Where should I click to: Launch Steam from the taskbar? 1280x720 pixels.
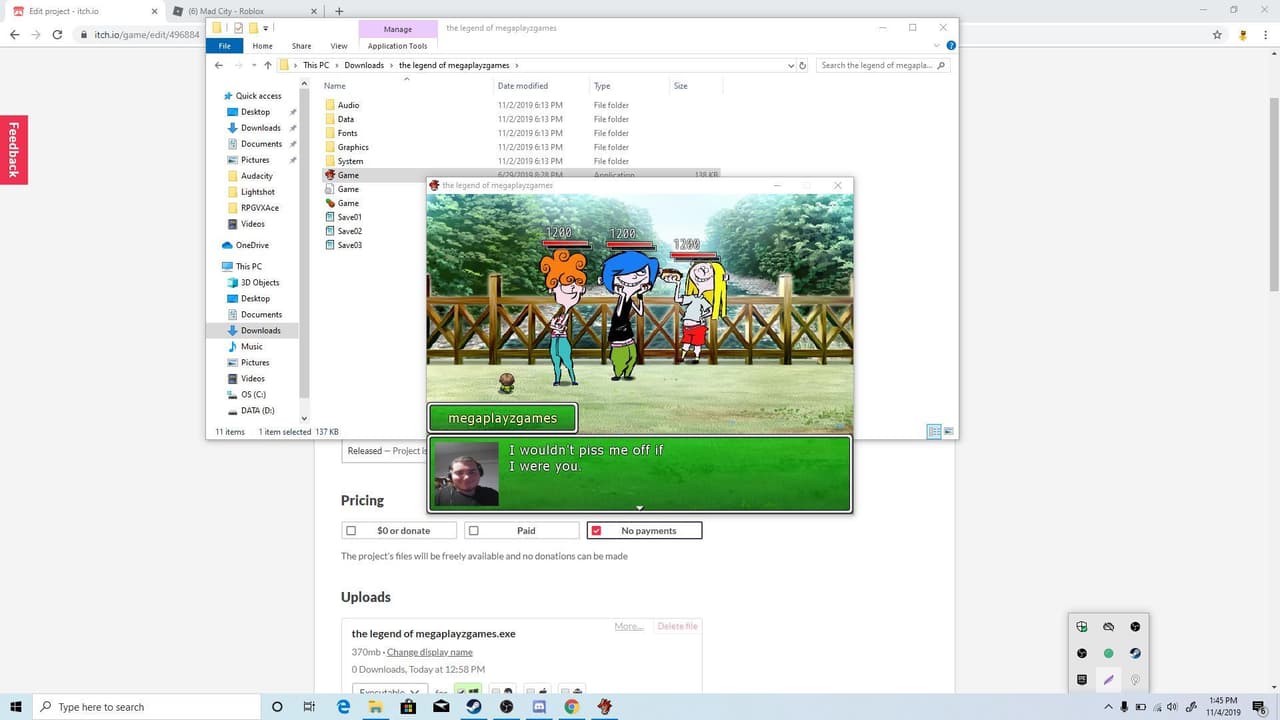coord(474,707)
